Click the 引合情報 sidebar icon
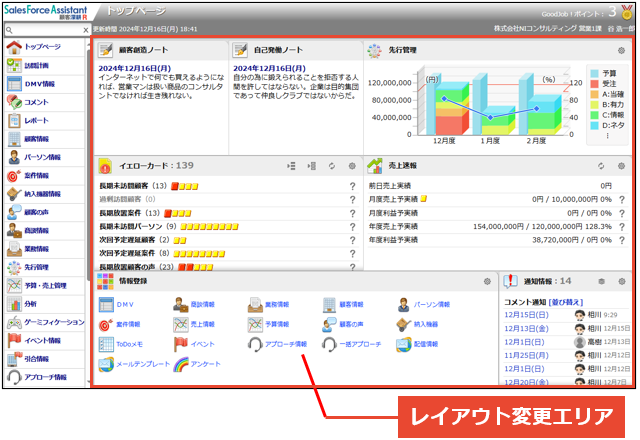This screenshot has width=640, height=440. tap(14, 359)
